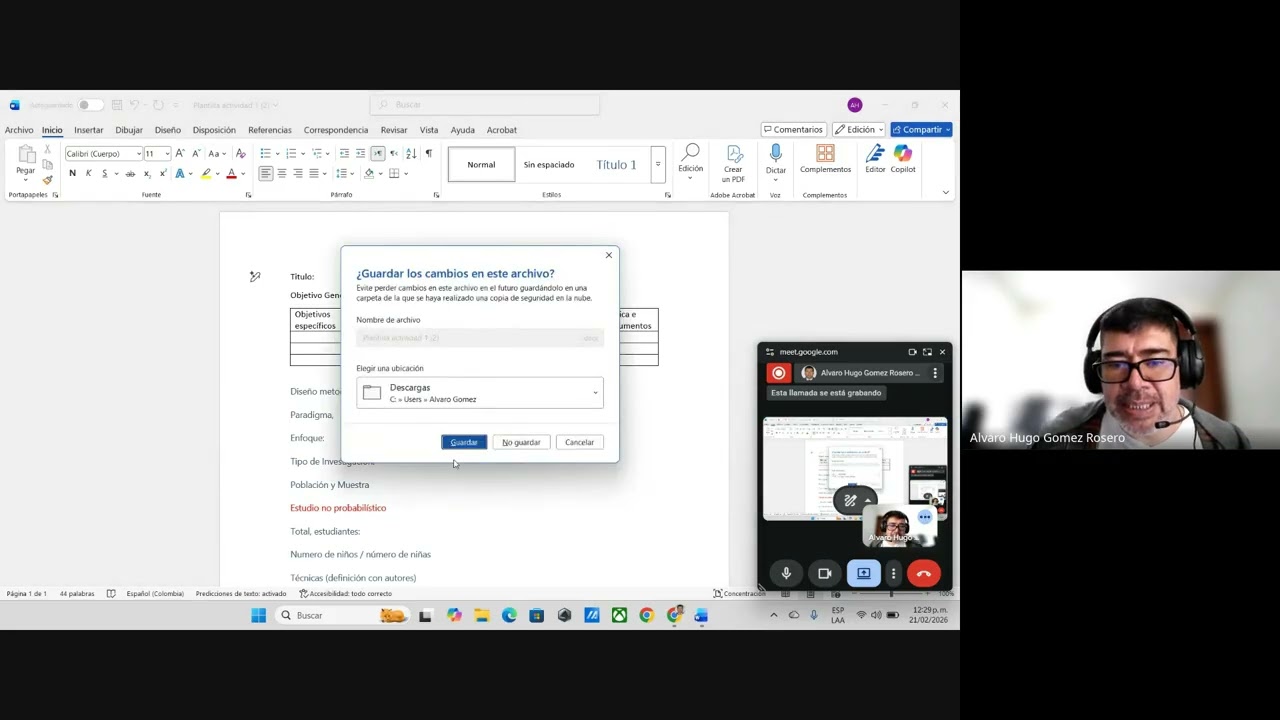
Task: Expand the Pegar options arrow
Action: click(26, 181)
